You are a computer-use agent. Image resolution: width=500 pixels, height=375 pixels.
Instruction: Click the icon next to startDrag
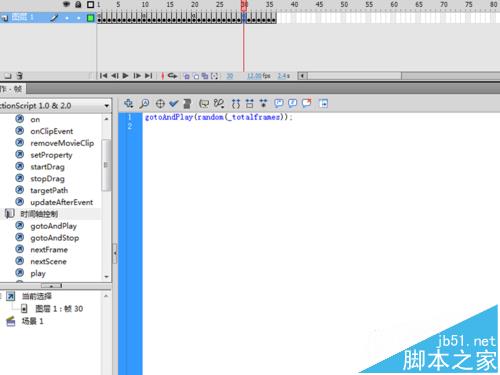(20, 166)
